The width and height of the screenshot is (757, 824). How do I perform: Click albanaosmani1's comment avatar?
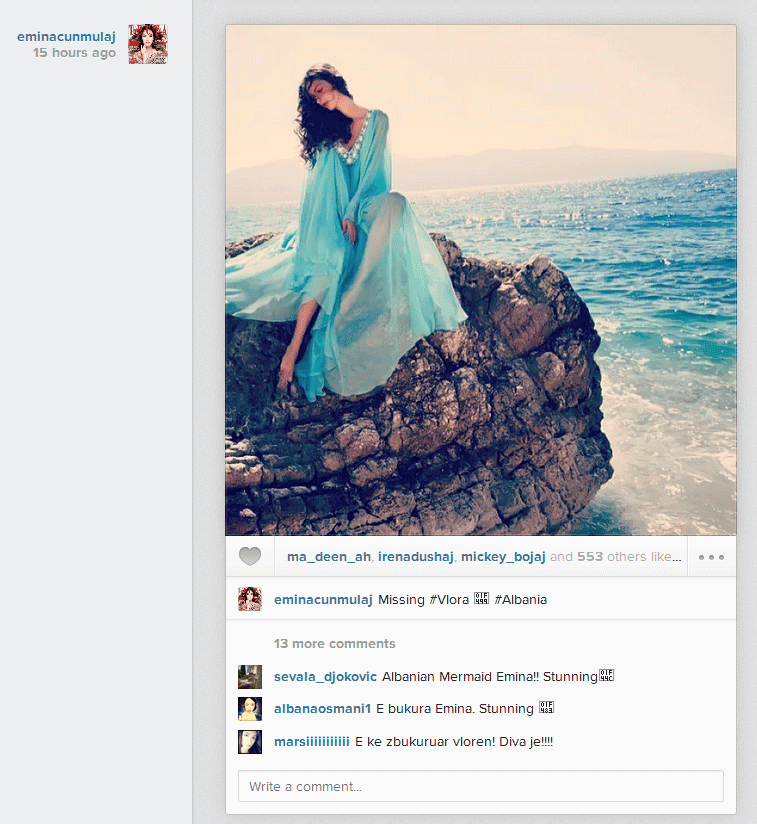coord(250,709)
